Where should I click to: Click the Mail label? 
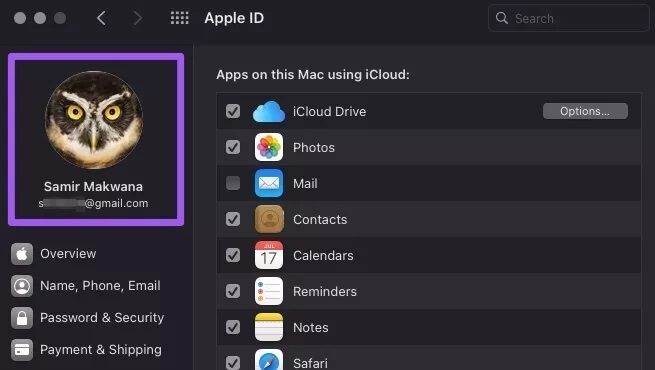(305, 183)
